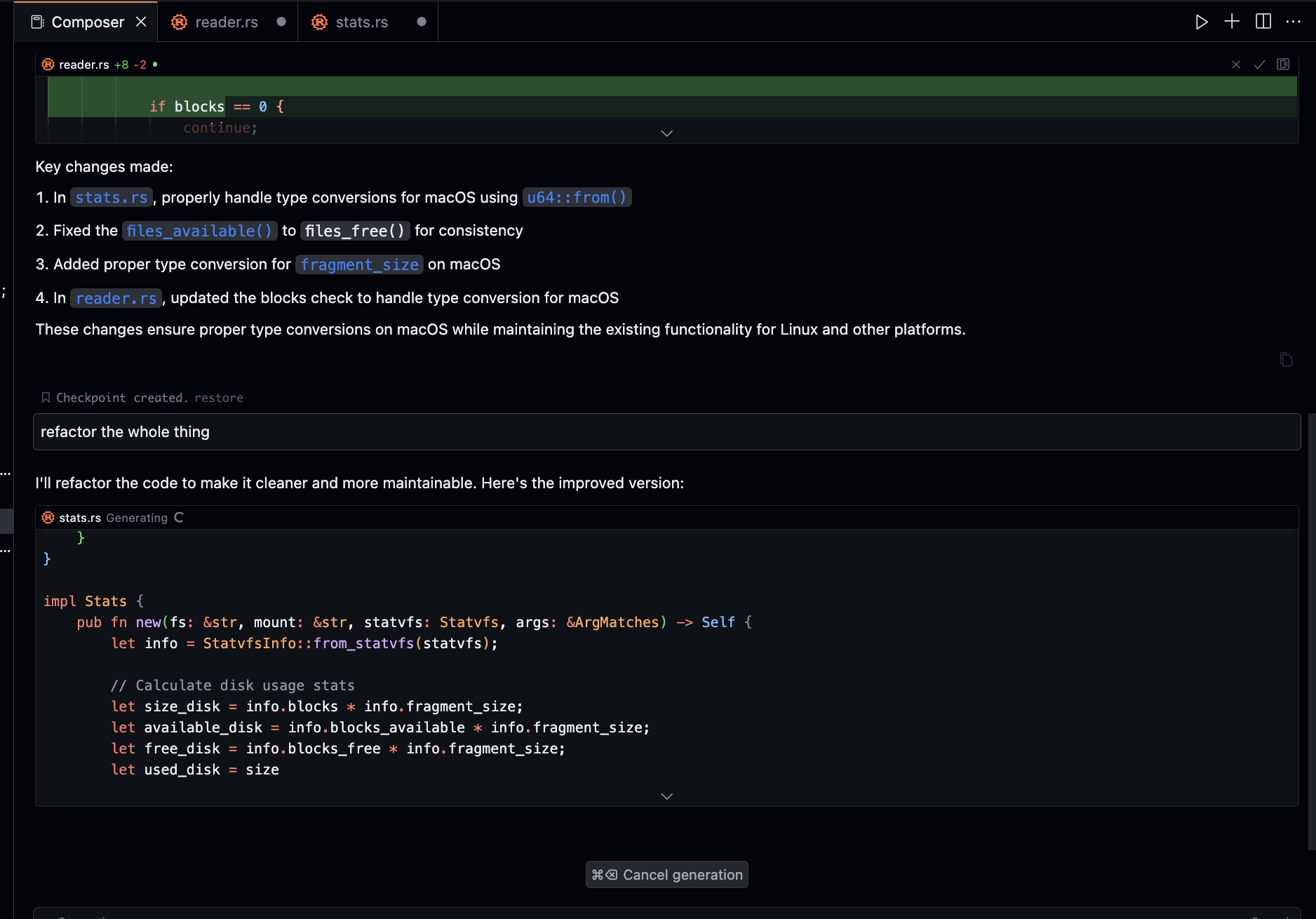Expand the stats.rs generating code block
The image size is (1316, 919).
coord(666,796)
